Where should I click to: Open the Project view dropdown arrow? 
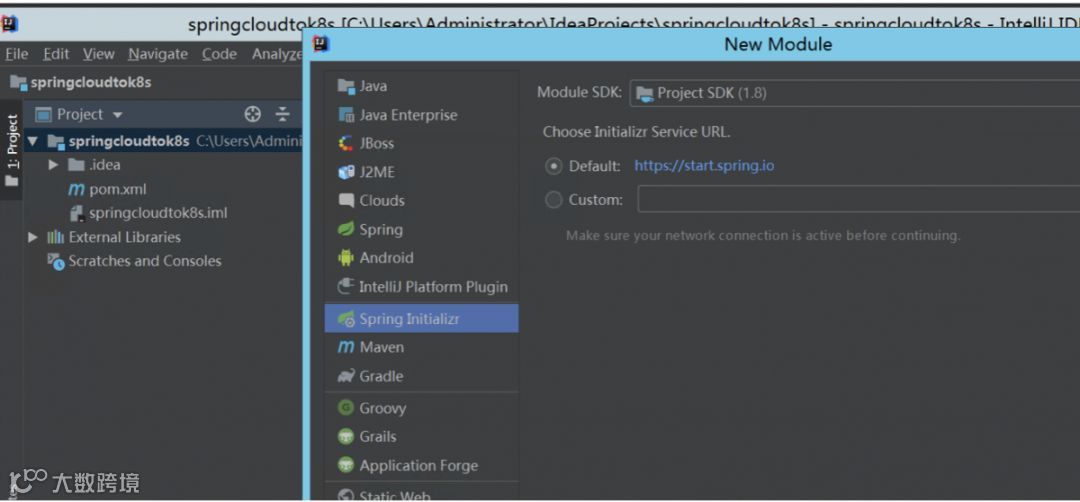[x=117, y=115]
